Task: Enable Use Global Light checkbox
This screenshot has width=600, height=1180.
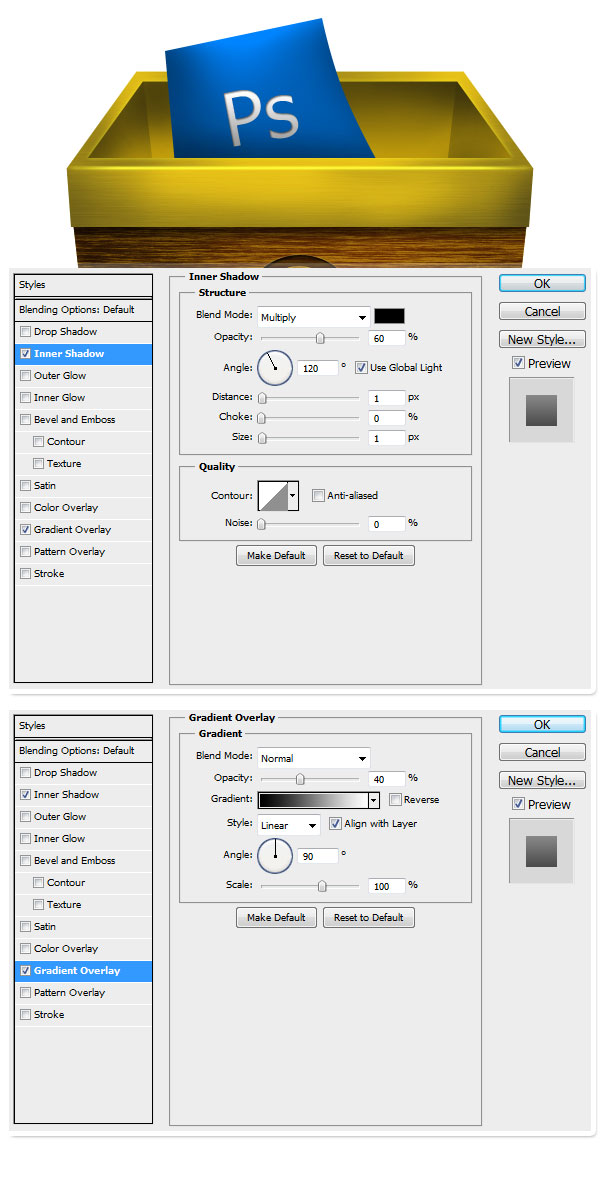Action: tap(361, 368)
